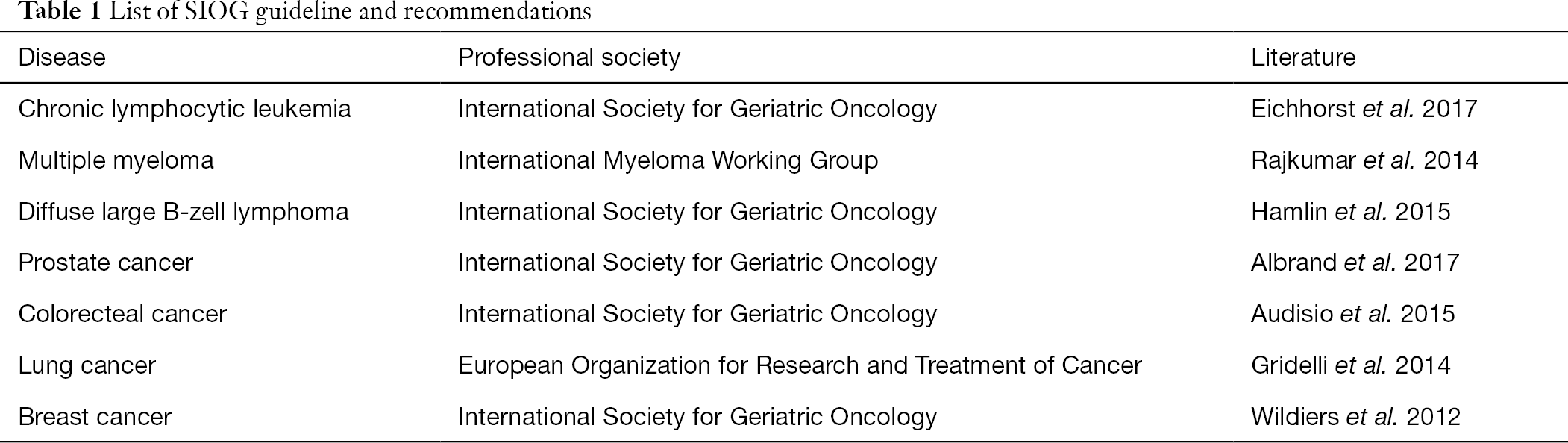Click Diffuse large B-zell lymphoma row
The height and width of the screenshot is (443, 1568).
click(783, 212)
